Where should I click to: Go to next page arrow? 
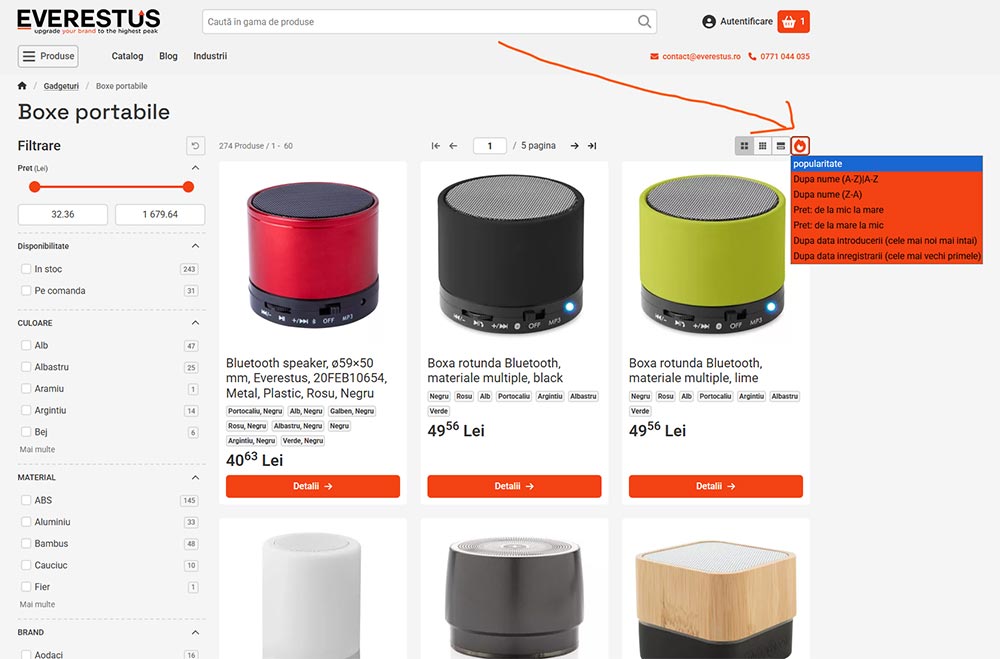tap(574, 146)
